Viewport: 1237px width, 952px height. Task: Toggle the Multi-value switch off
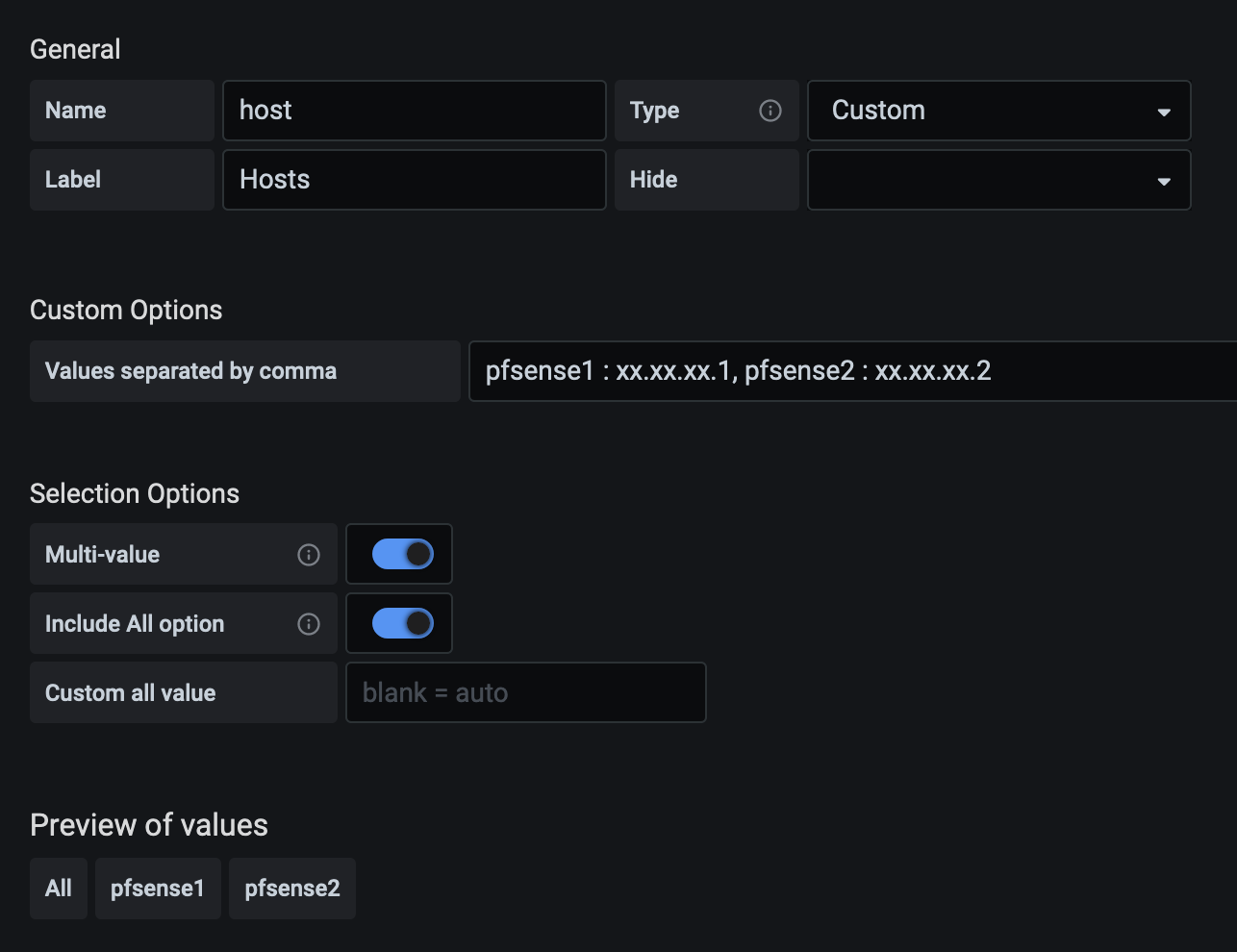point(402,554)
